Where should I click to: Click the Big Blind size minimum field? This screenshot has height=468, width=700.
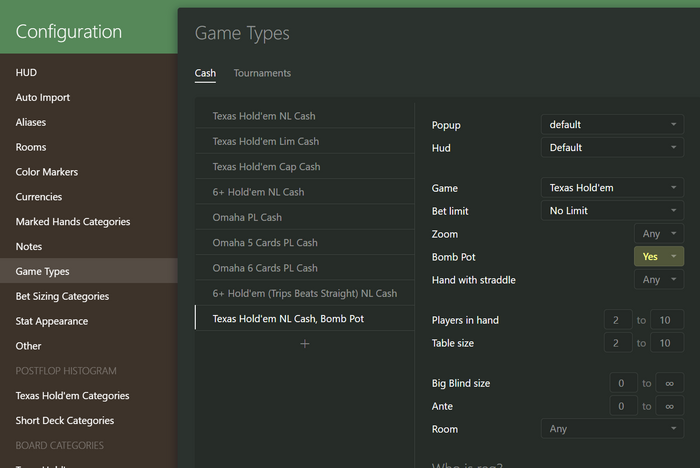point(621,383)
